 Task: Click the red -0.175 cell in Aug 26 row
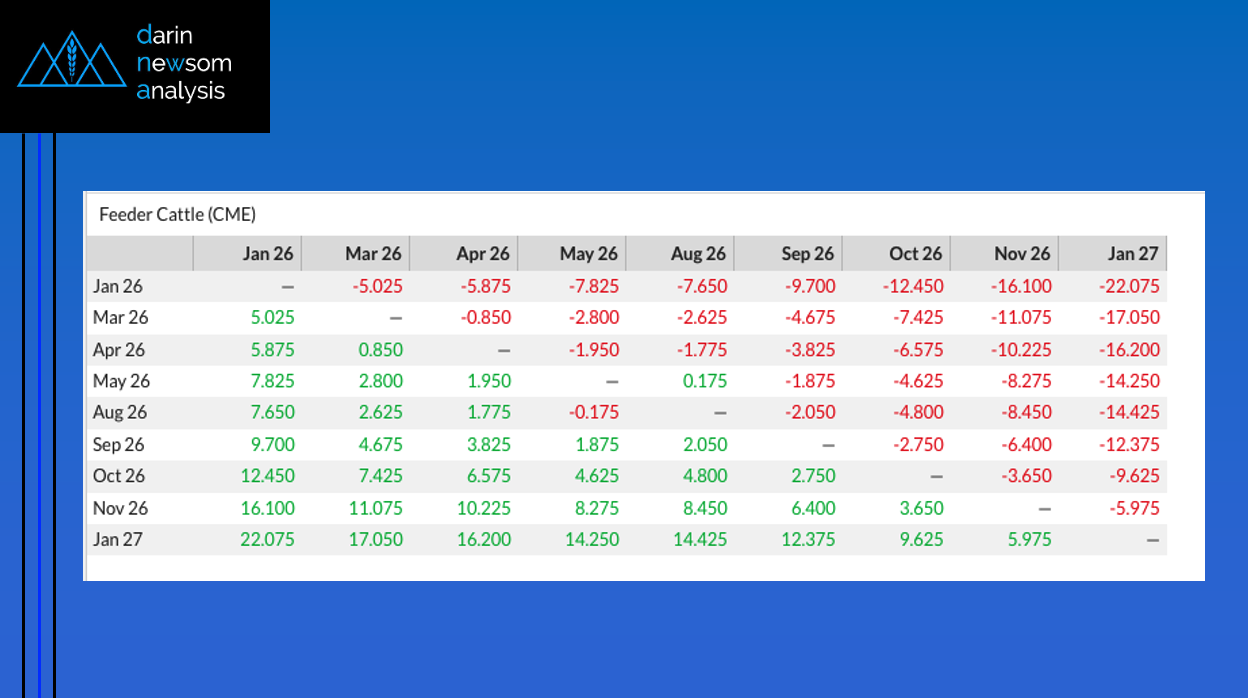pos(593,413)
